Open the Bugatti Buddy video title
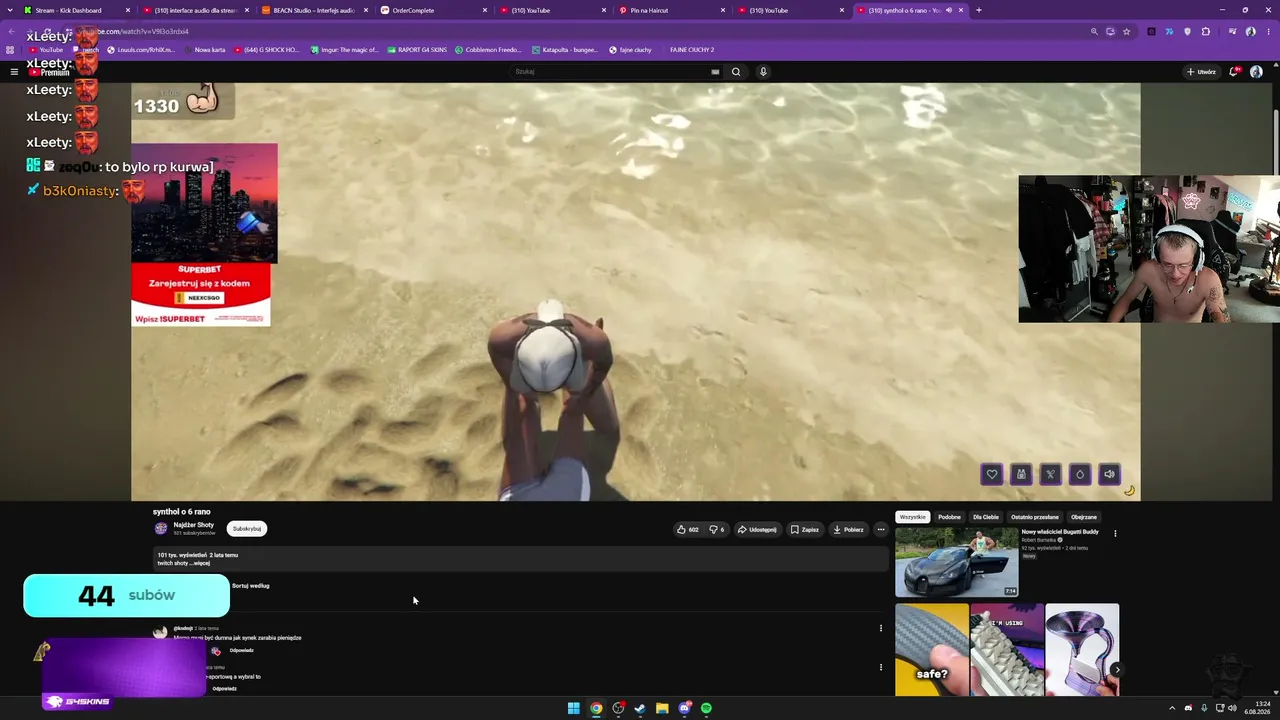This screenshot has height=720, width=1280. [1060, 532]
